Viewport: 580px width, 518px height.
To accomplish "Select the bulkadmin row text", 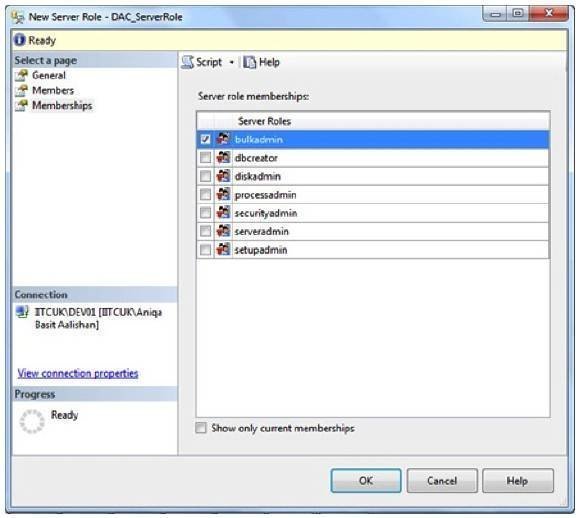I will click(259, 139).
